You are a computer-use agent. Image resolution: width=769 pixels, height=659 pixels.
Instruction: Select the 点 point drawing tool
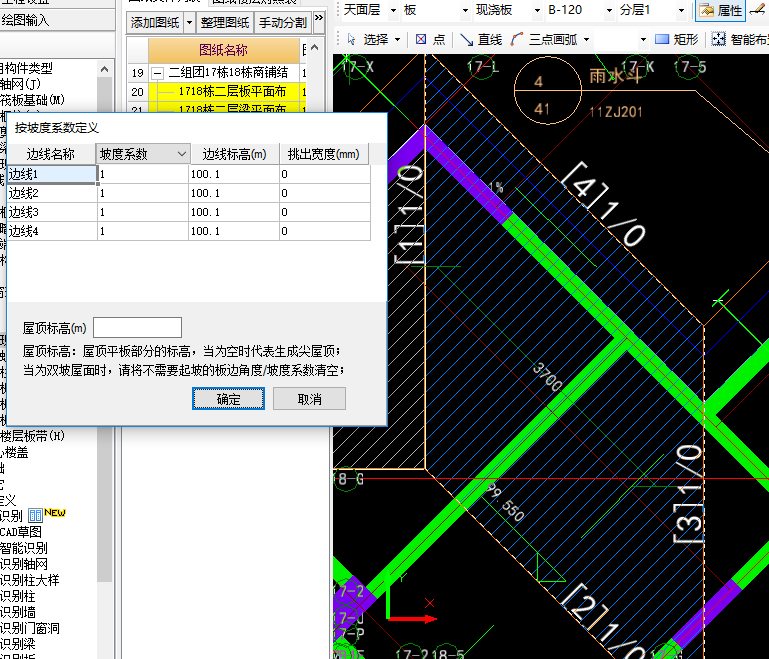429,40
